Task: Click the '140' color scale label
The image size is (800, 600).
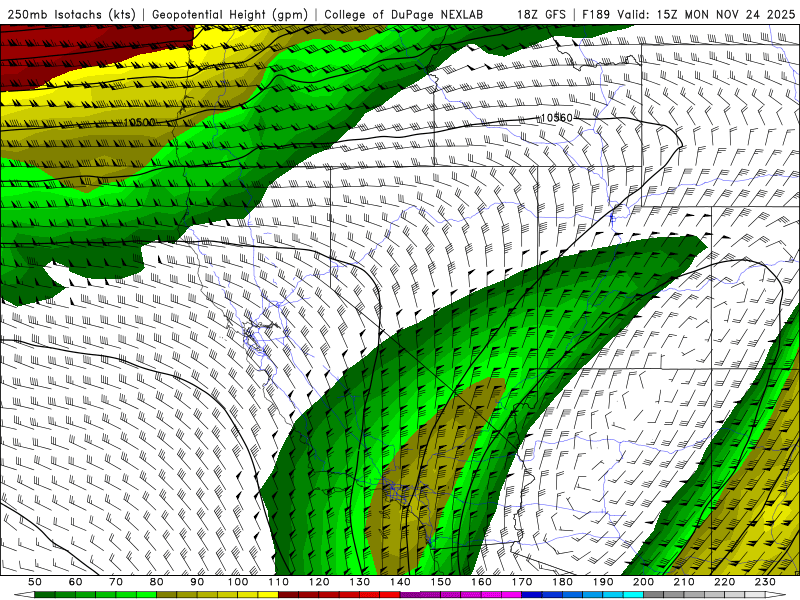Action: [400, 582]
